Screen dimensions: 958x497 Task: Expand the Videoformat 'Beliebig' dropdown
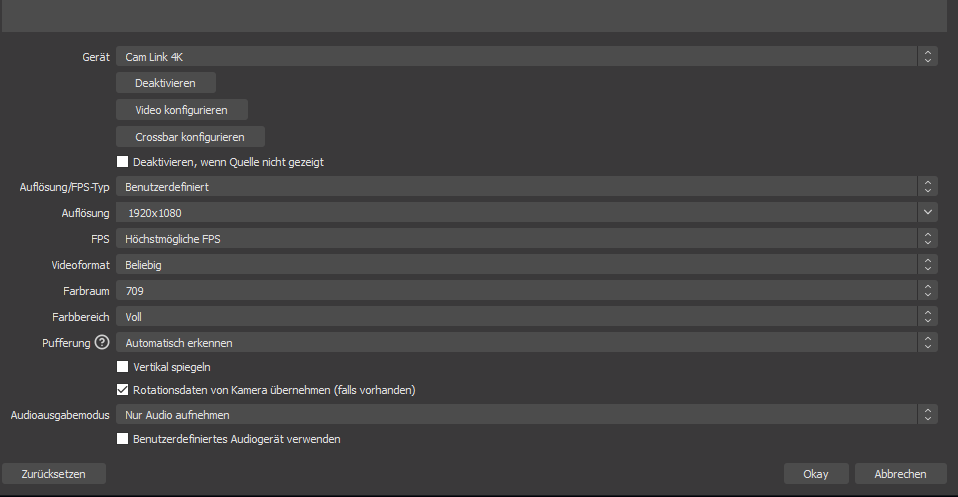pyautogui.click(x=526, y=265)
